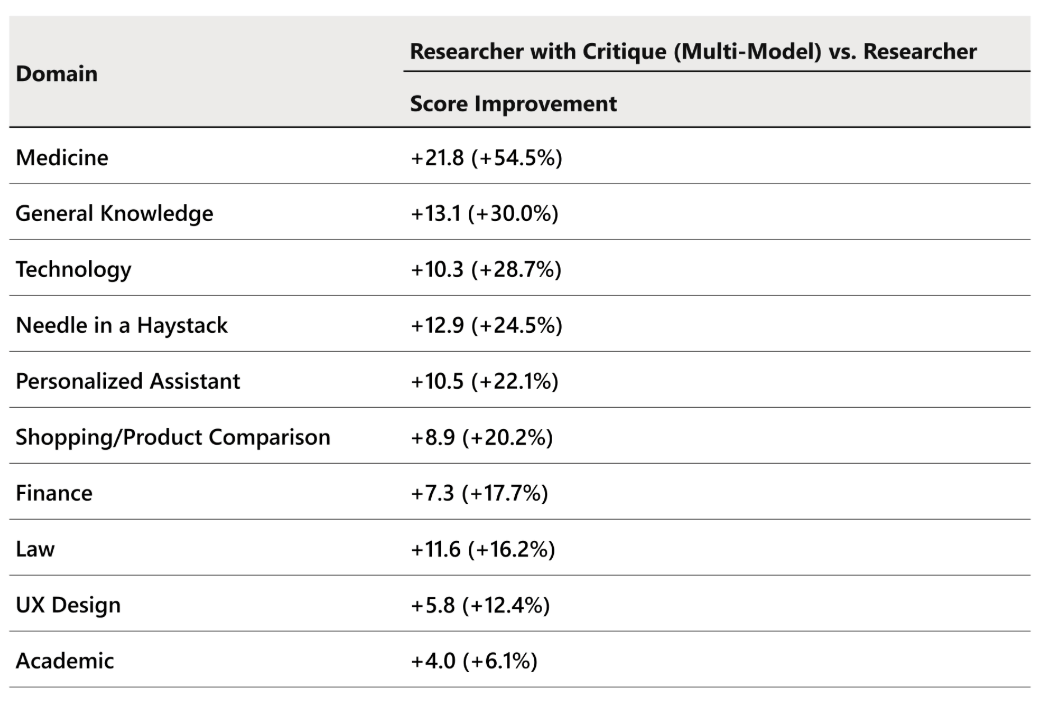Select the Medicine domain cell
The width and height of the screenshot is (1046, 702).
[62, 157]
